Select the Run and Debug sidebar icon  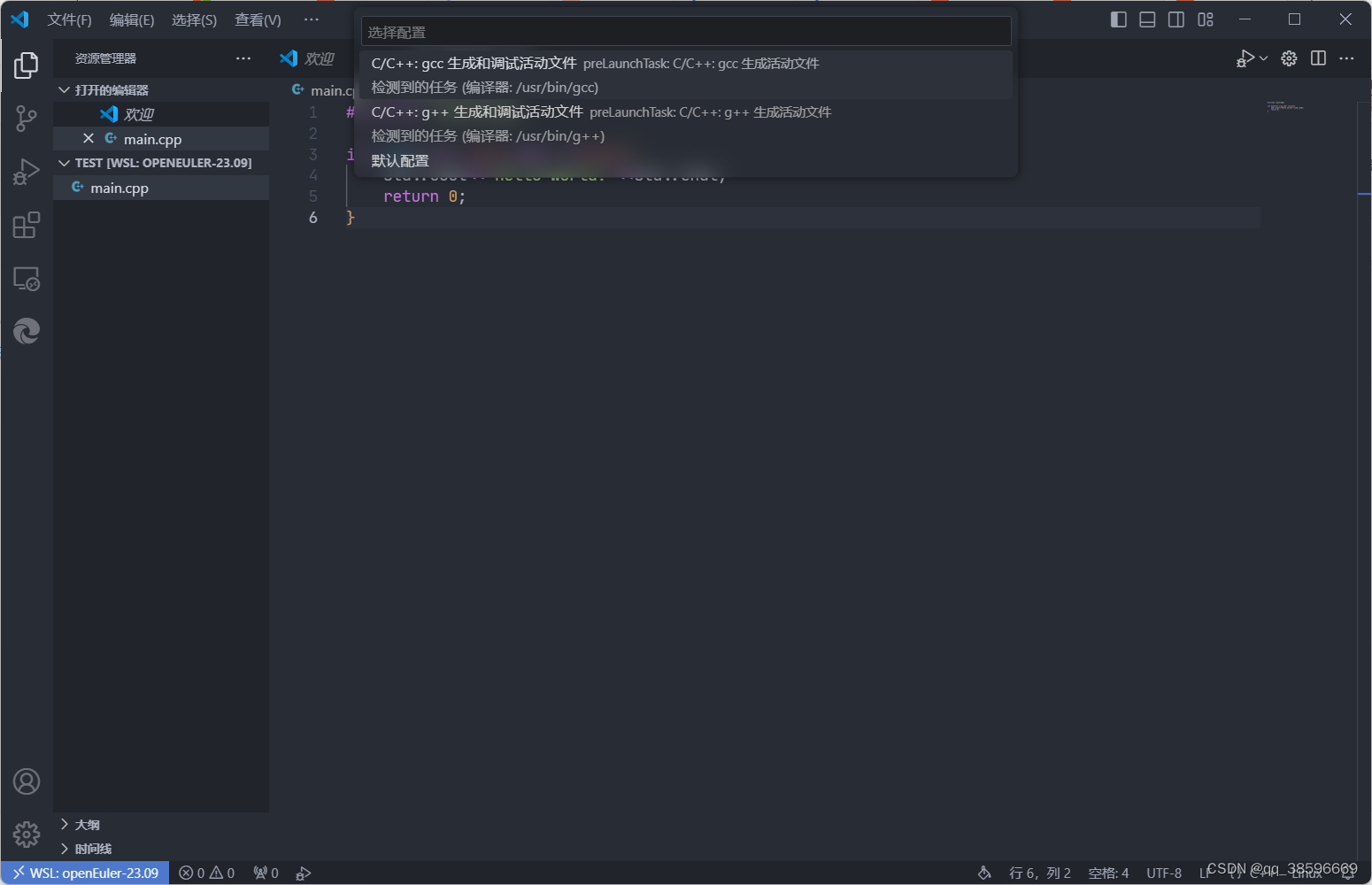pos(26,171)
